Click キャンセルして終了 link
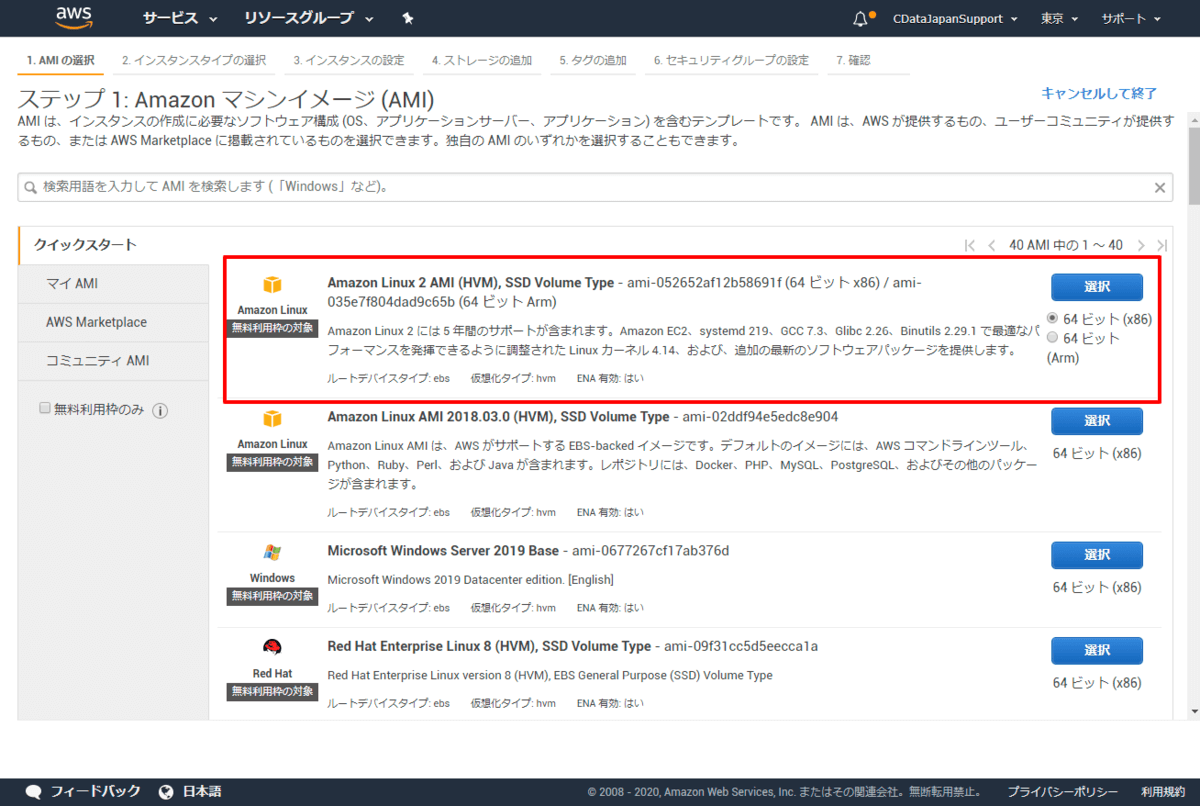The image size is (1200, 806). click(x=1099, y=93)
